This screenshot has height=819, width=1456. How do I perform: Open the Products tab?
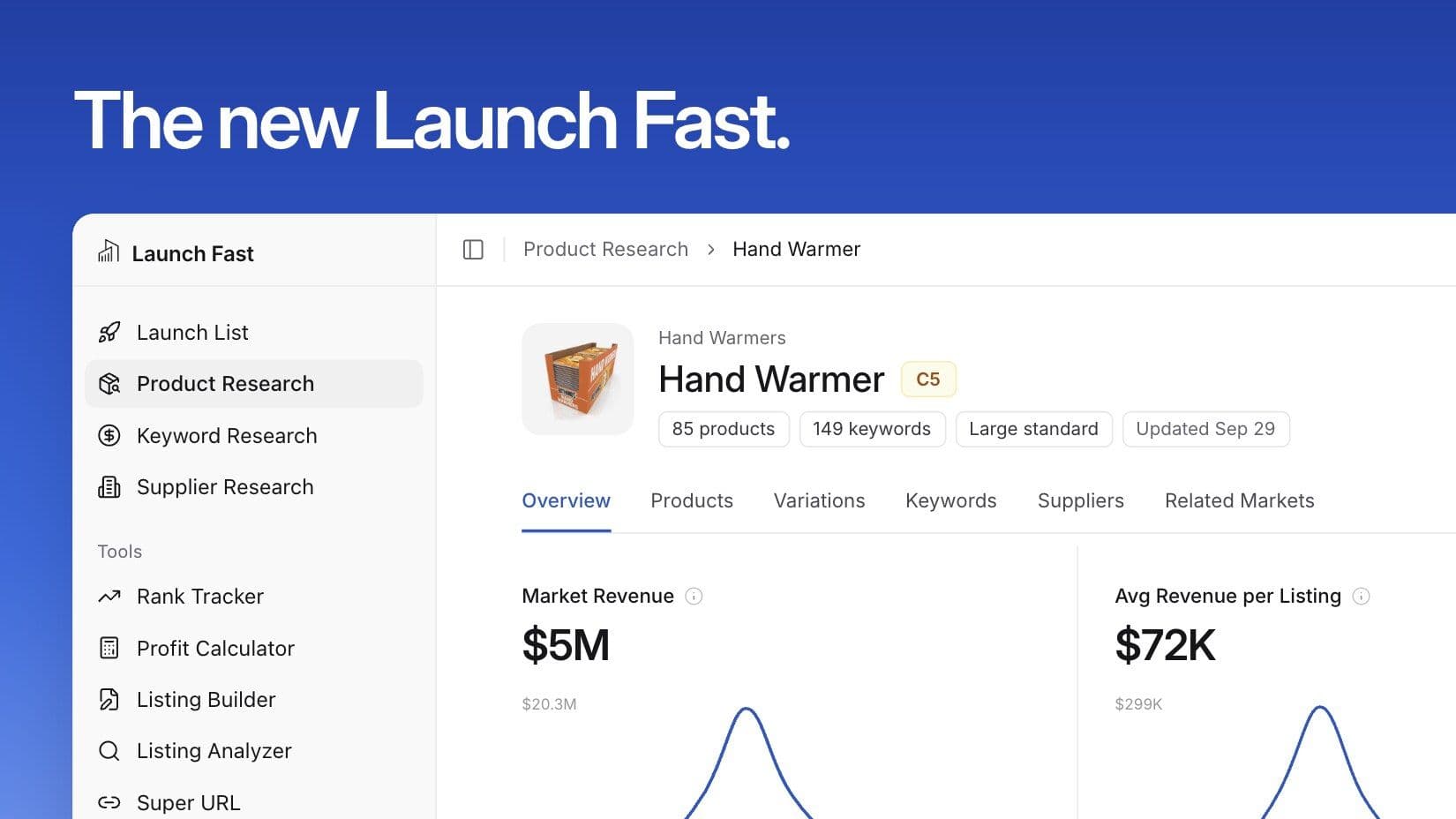tap(692, 500)
